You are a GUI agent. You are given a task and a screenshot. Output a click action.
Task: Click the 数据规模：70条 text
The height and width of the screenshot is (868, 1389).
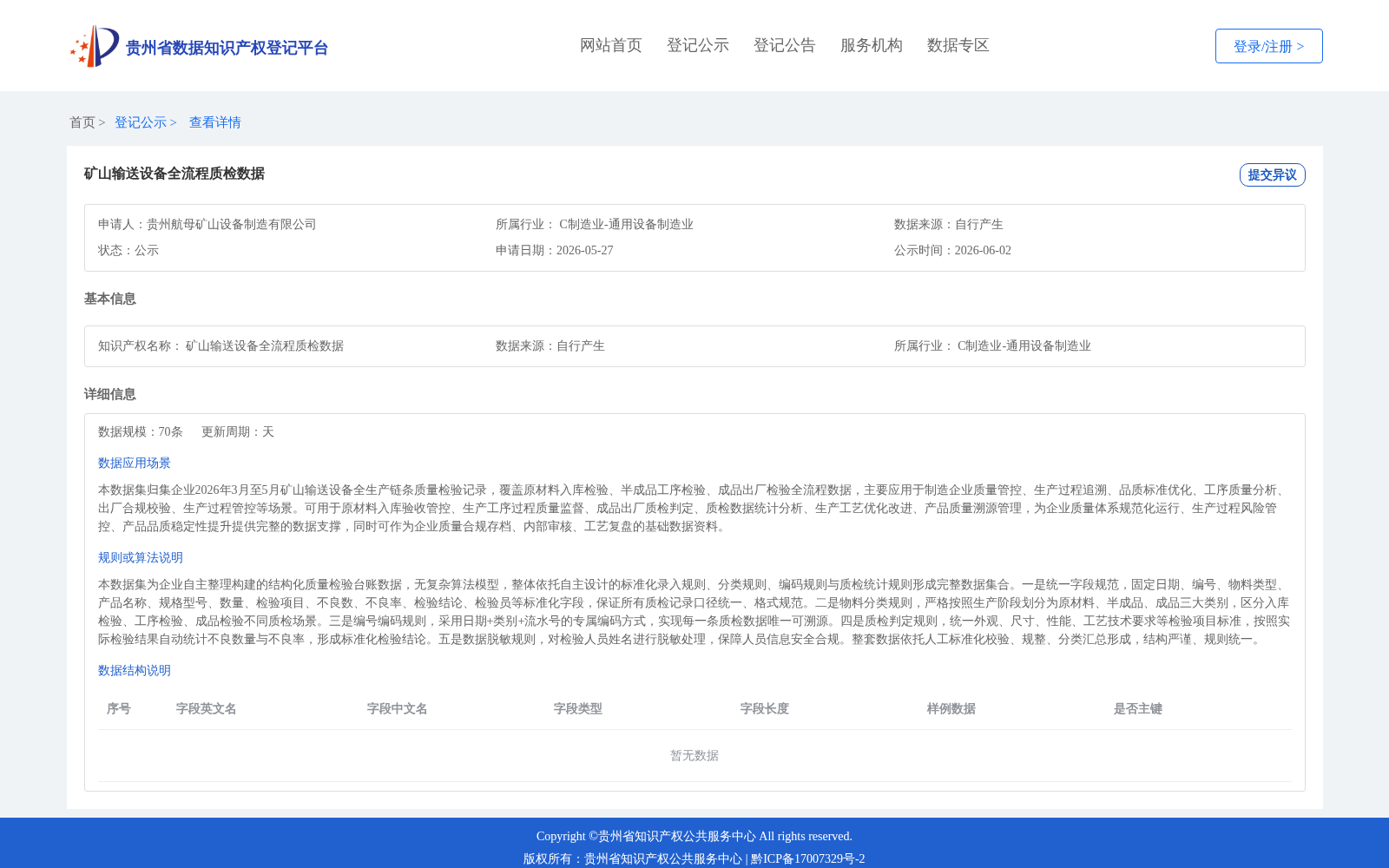pos(141,431)
